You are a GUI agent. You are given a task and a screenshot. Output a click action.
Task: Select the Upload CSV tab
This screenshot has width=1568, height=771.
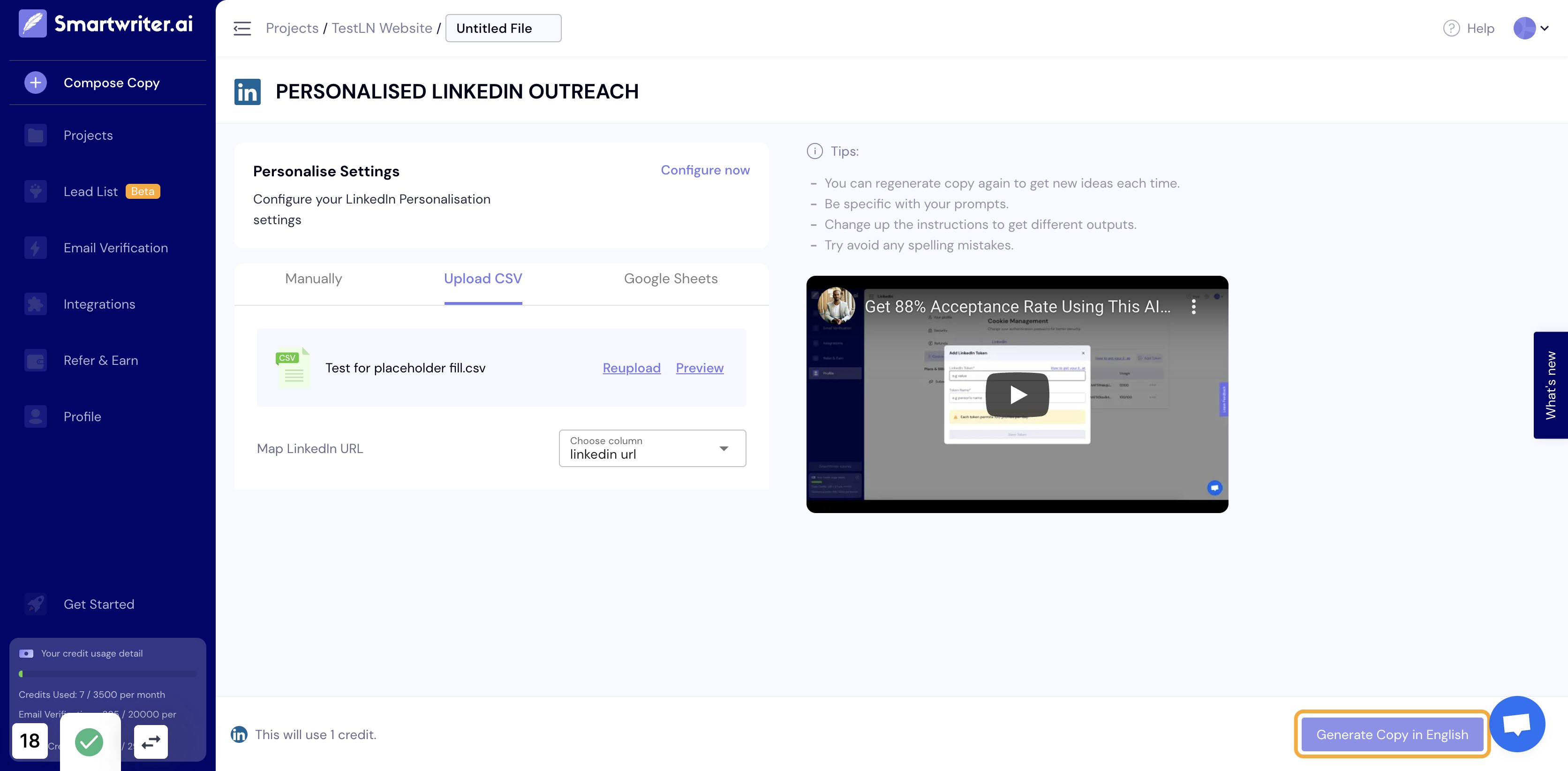coord(482,278)
